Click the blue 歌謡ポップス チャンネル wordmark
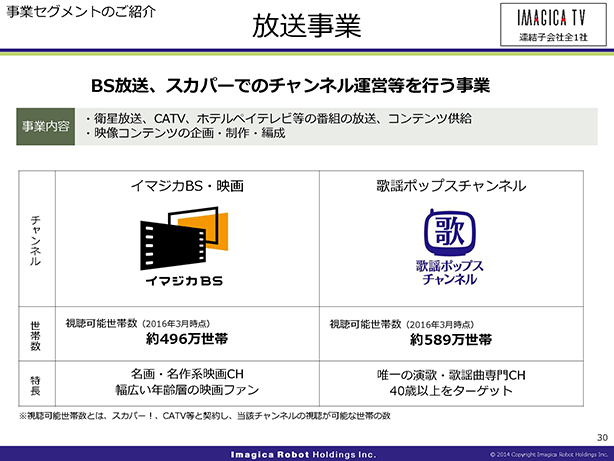The height and width of the screenshot is (461, 614). (450, 272)
